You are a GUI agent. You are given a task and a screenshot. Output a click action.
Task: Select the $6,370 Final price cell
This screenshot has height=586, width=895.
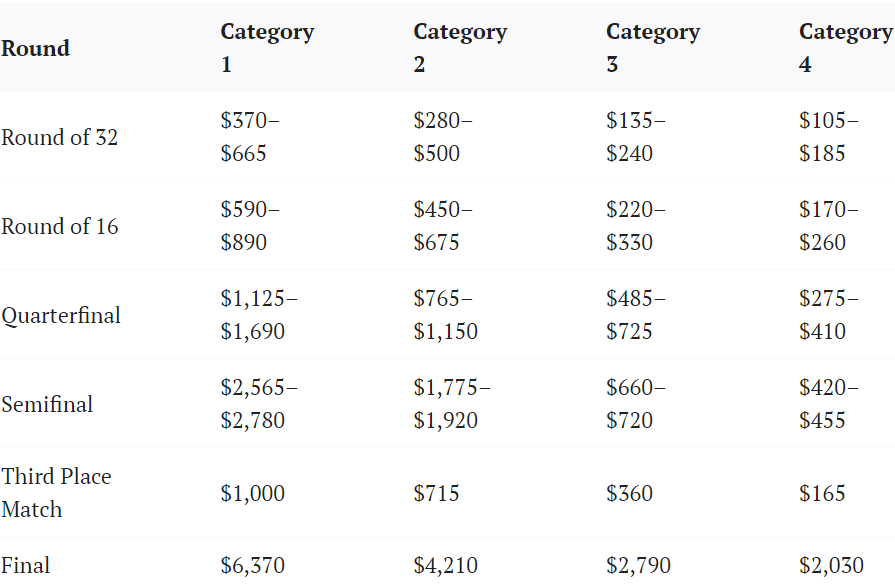253,565
